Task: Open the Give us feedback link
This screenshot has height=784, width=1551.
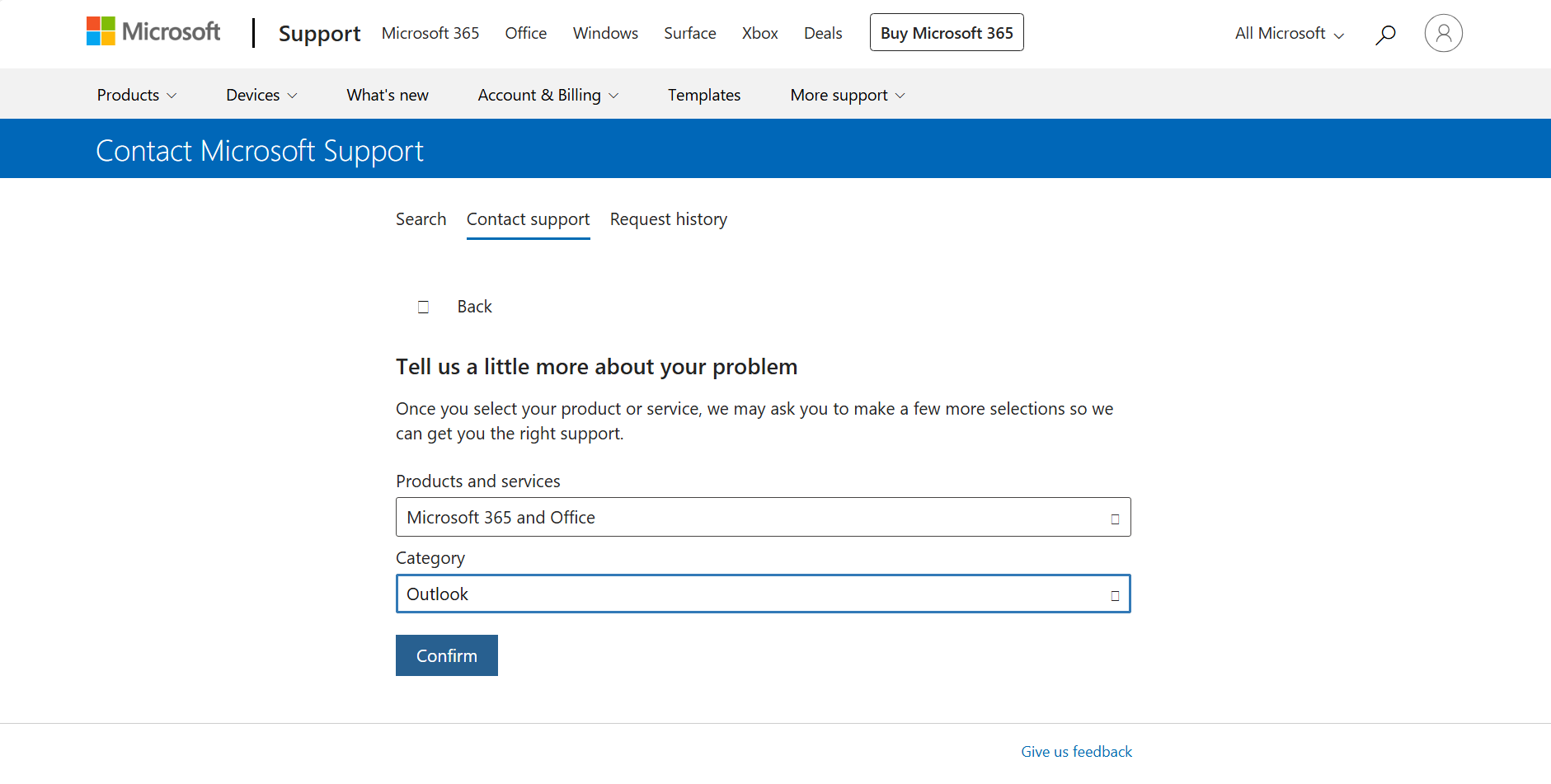Action: pos(1076,751)
